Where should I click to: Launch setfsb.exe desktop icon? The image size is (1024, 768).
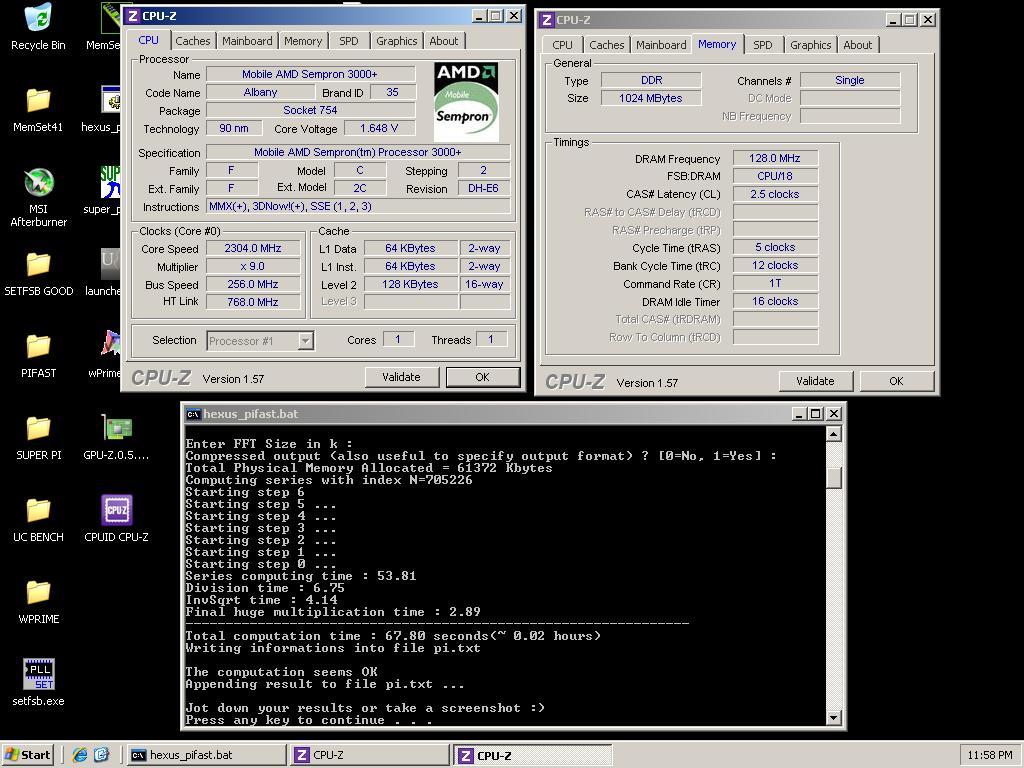pyautogui.click(x=38, y=682)
